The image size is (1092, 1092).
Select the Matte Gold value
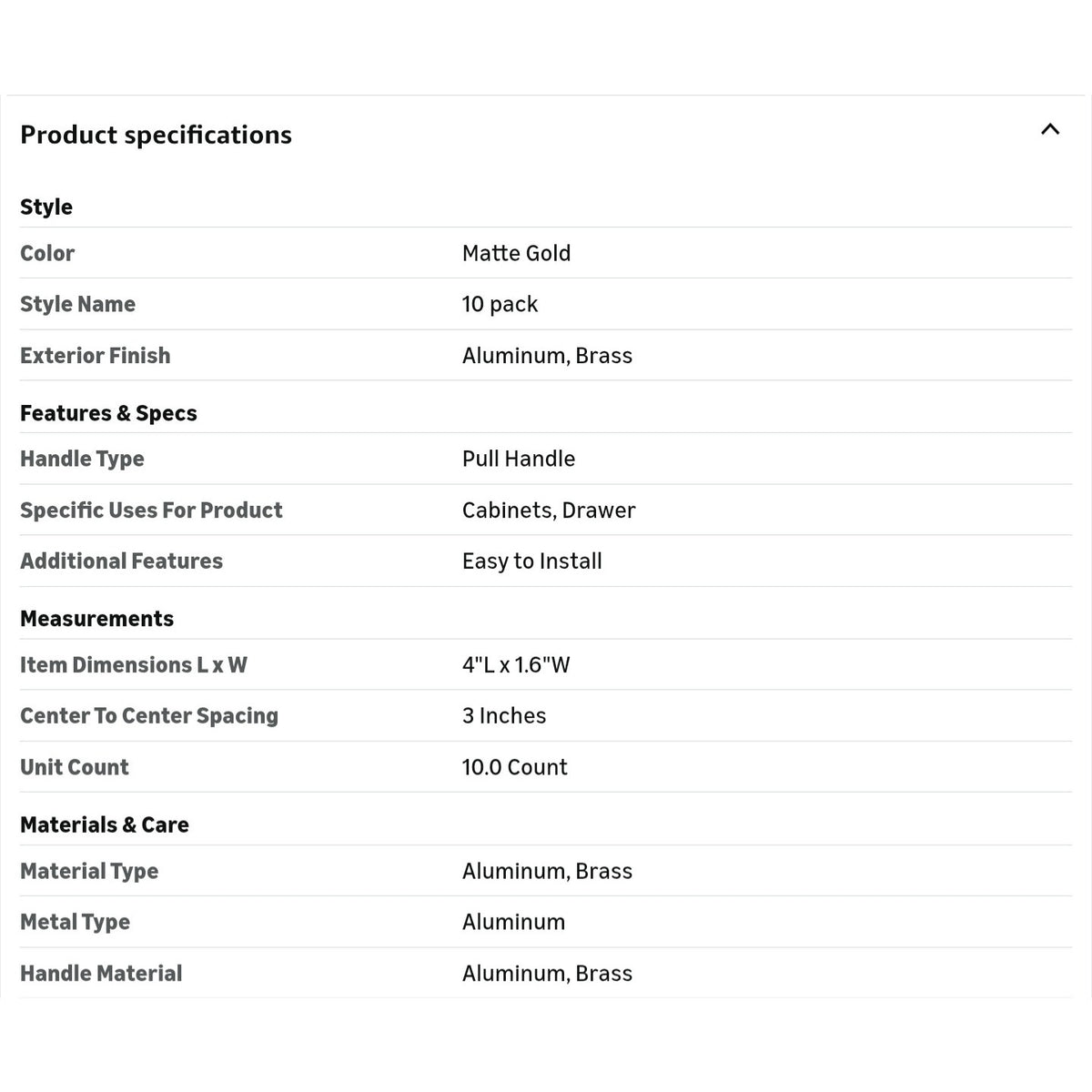tap(516, 253)
